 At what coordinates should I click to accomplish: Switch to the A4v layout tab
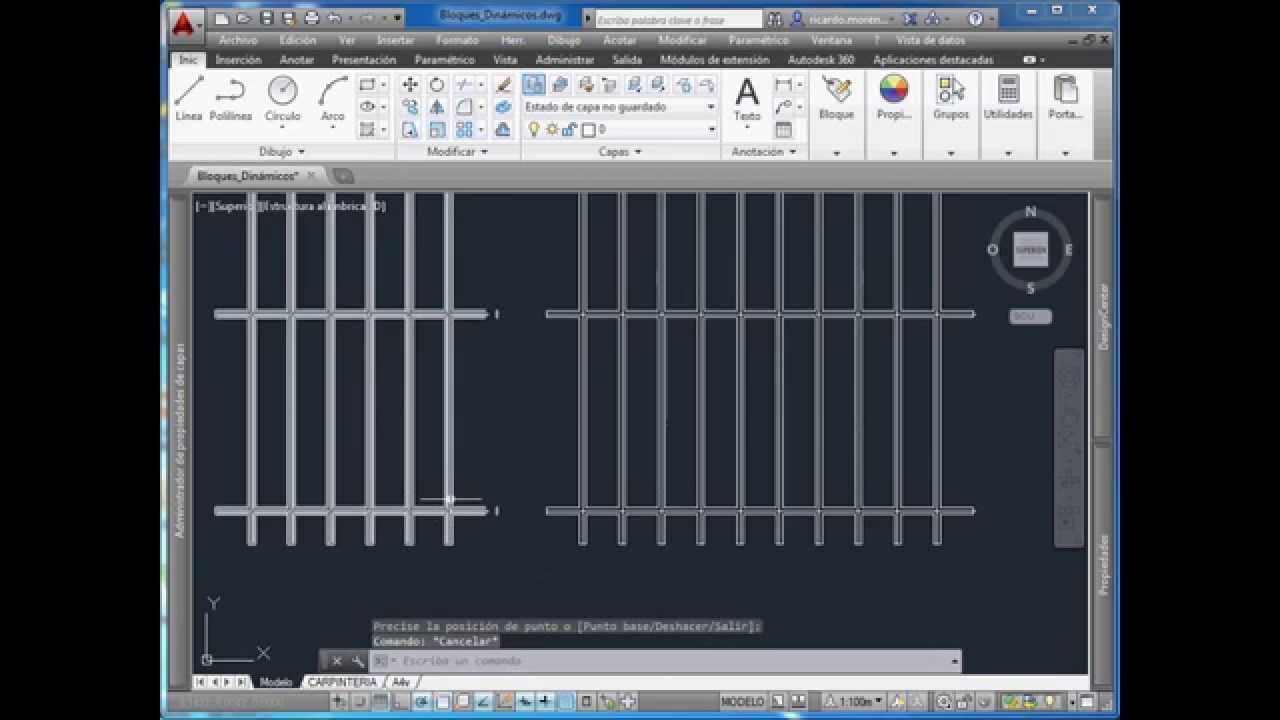coord(401,682)
